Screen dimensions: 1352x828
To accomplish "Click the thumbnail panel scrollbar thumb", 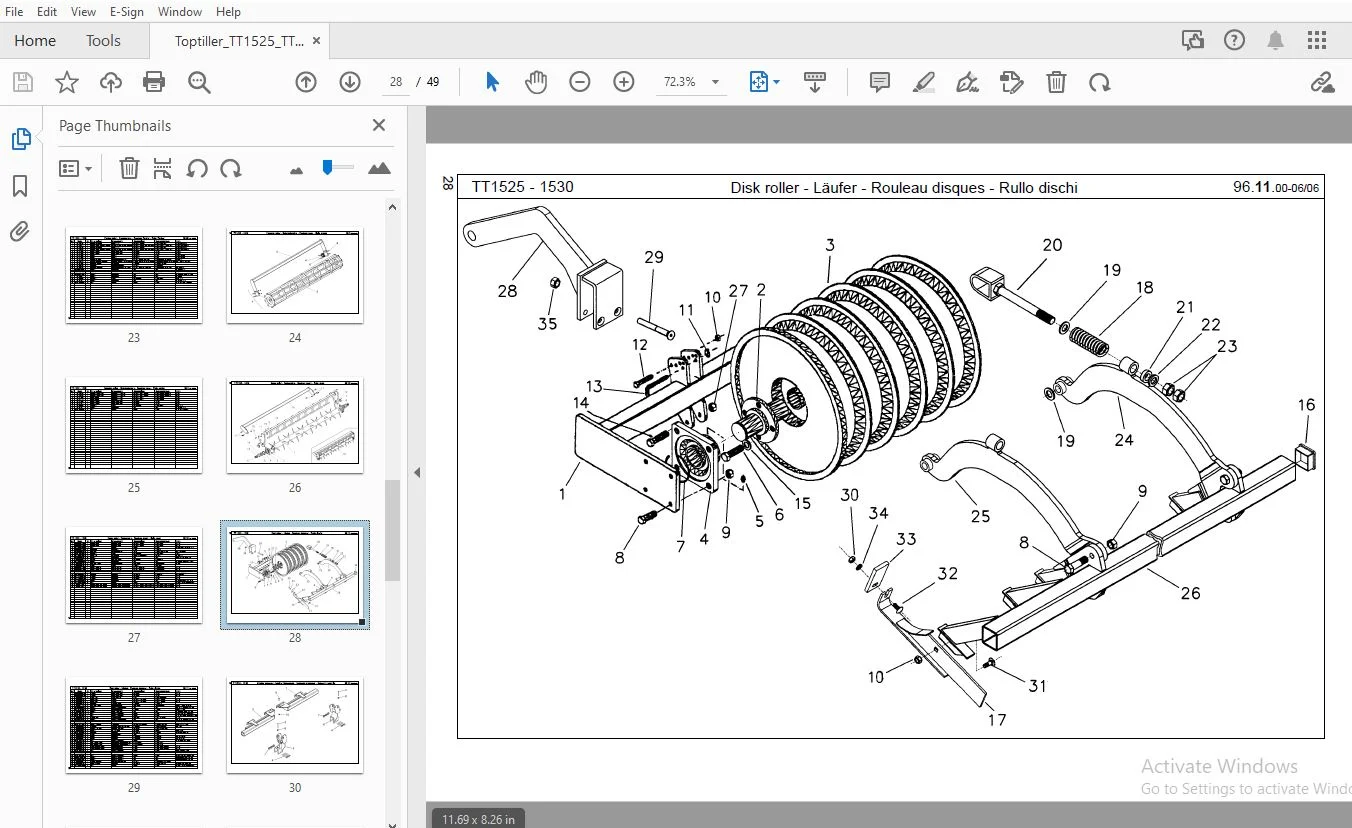I will click(x=393, y=530).
